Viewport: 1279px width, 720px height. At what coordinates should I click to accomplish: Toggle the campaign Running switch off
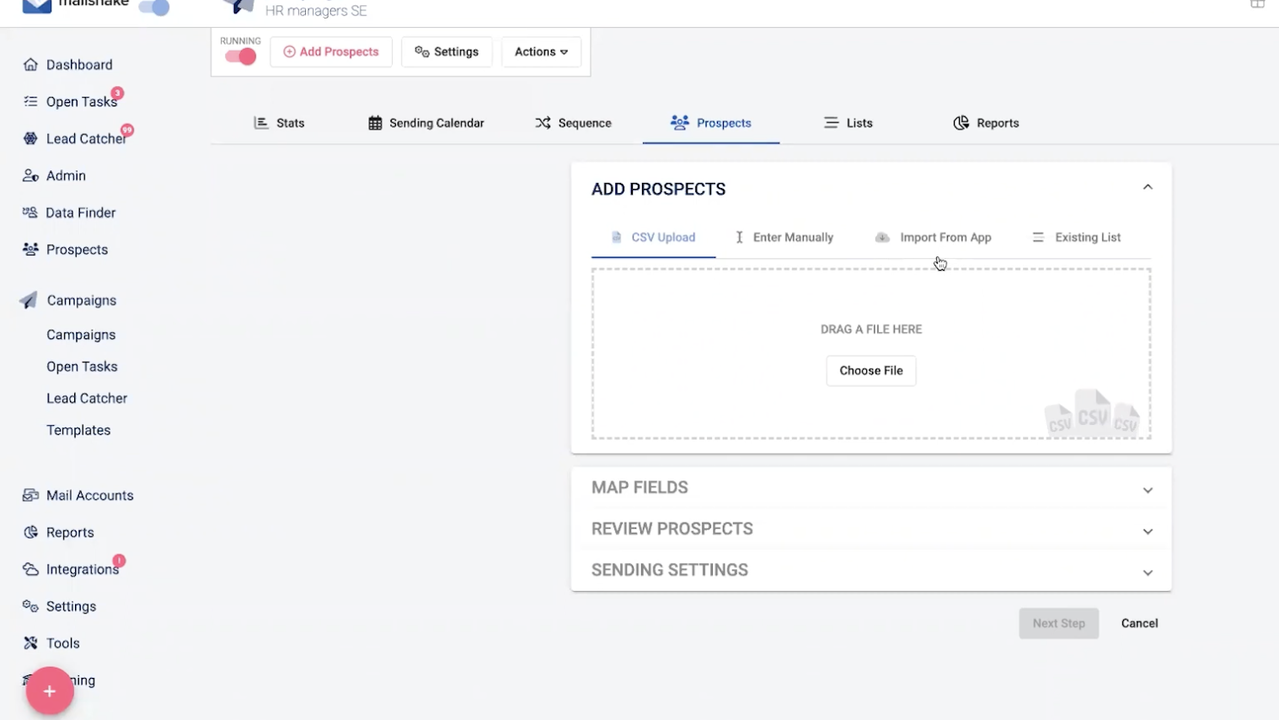pyautogui.click(x=241, y=57)
